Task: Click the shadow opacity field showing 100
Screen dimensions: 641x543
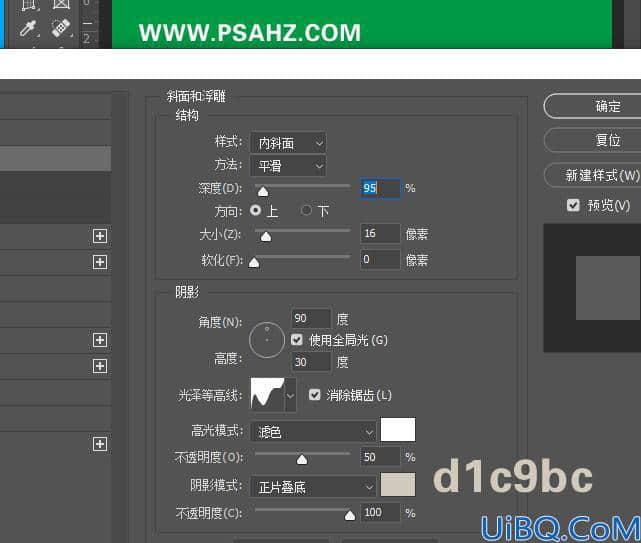Action: pos(380,512)
